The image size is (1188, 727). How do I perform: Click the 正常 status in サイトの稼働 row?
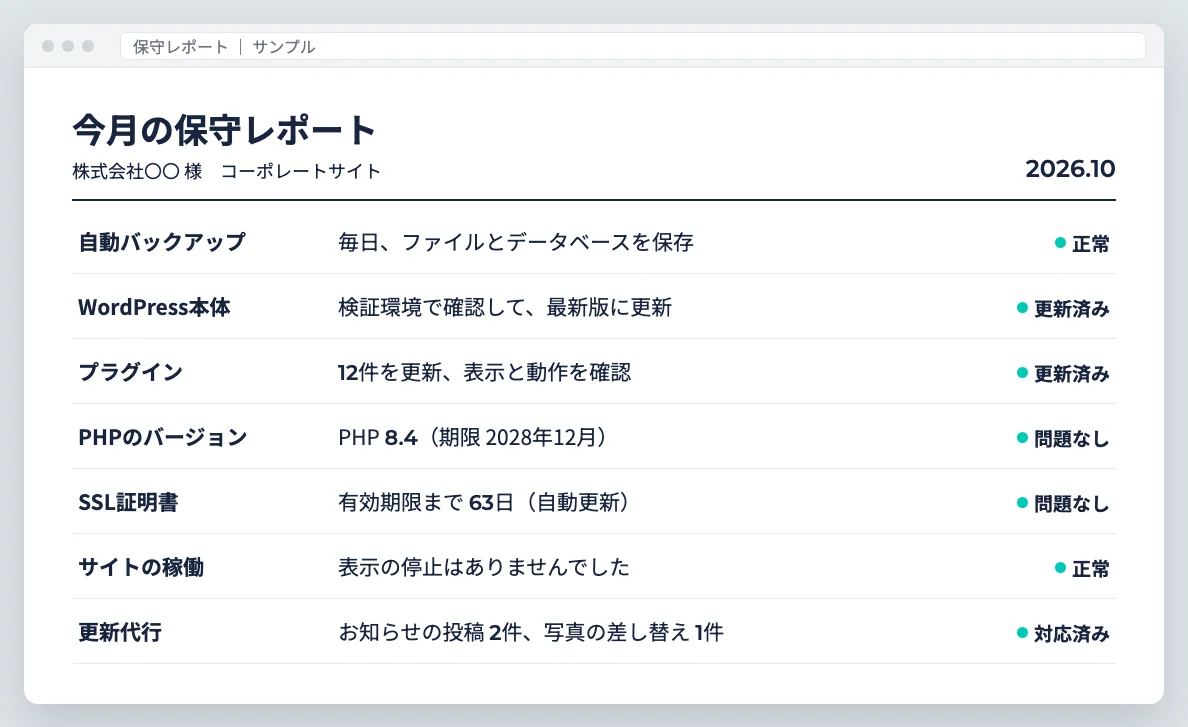[x=1090, y=568]
